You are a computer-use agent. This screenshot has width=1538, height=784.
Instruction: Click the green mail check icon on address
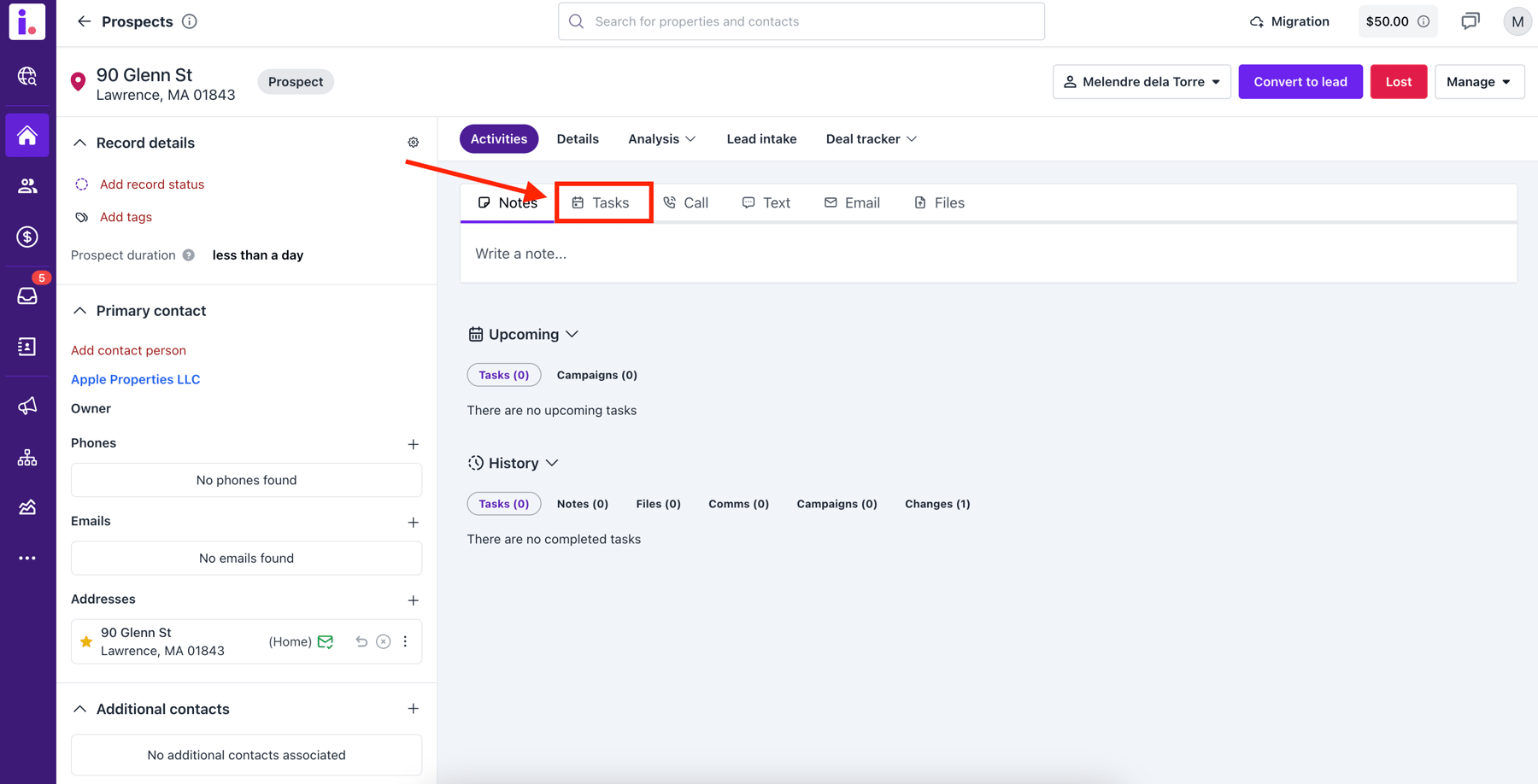[326, 641]
